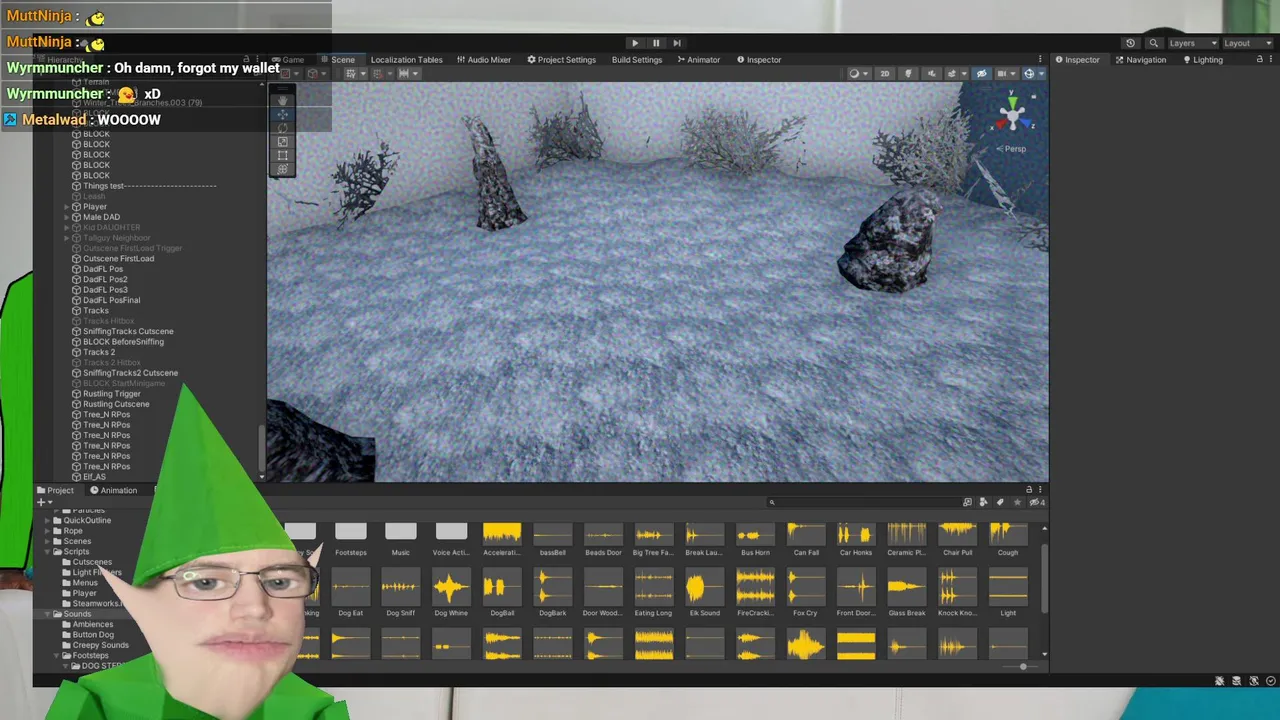The width and height of the screenshot is (1280, 720).
Task: Select the Scale tool in Scene overlay
Action: coord(283,142)
